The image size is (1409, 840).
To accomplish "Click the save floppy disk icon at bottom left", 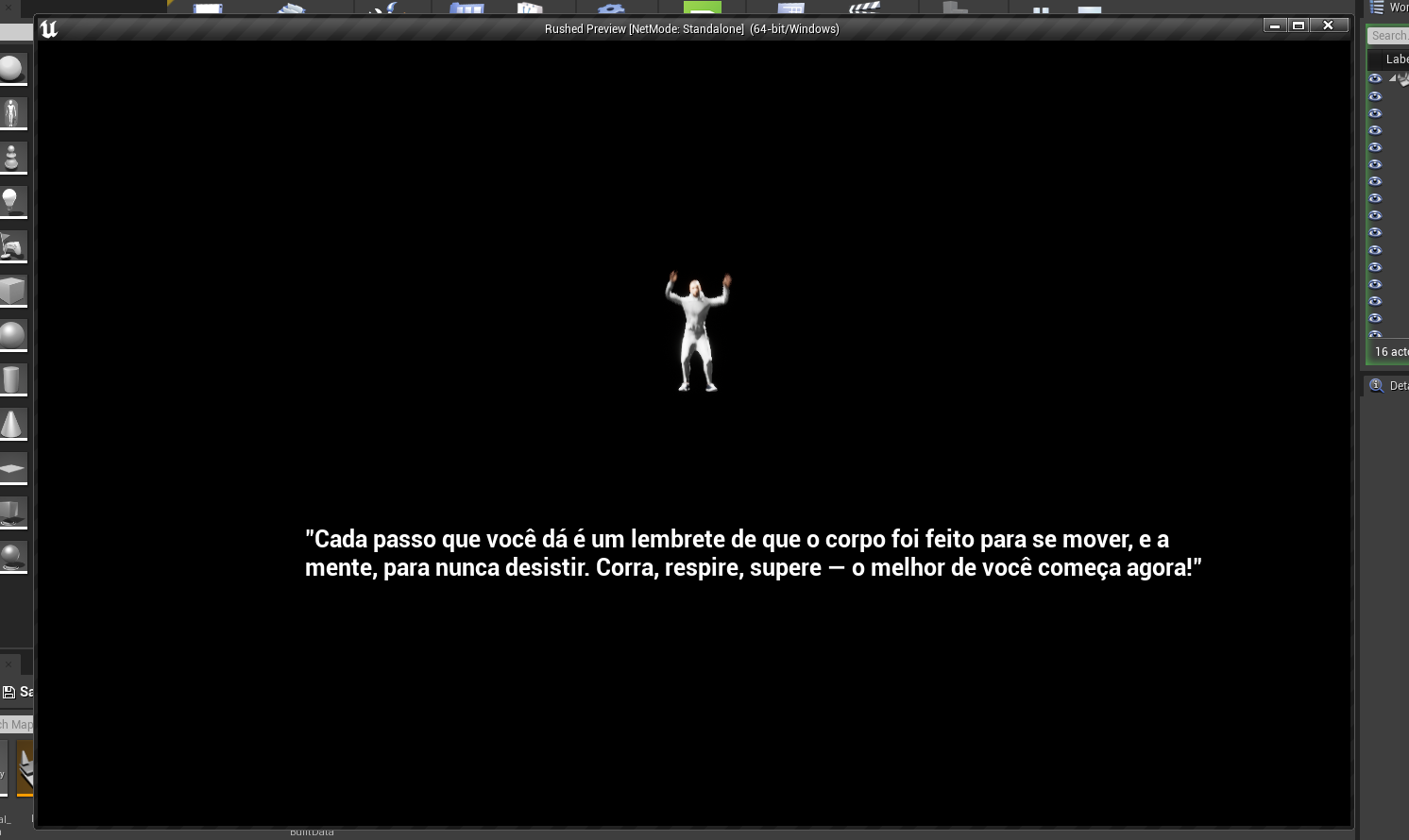I will pyautogui.click(x=8, y=692).
